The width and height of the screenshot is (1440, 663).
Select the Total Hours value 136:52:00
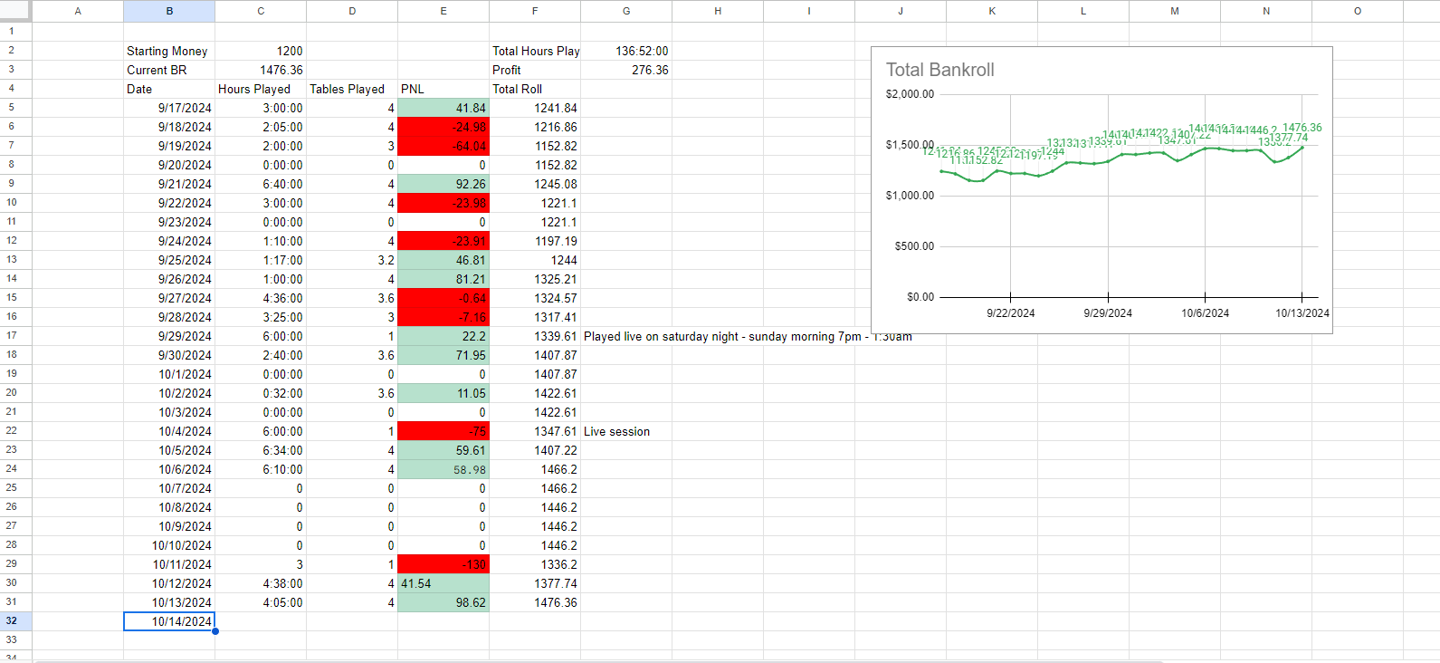[x=626, y=51]
